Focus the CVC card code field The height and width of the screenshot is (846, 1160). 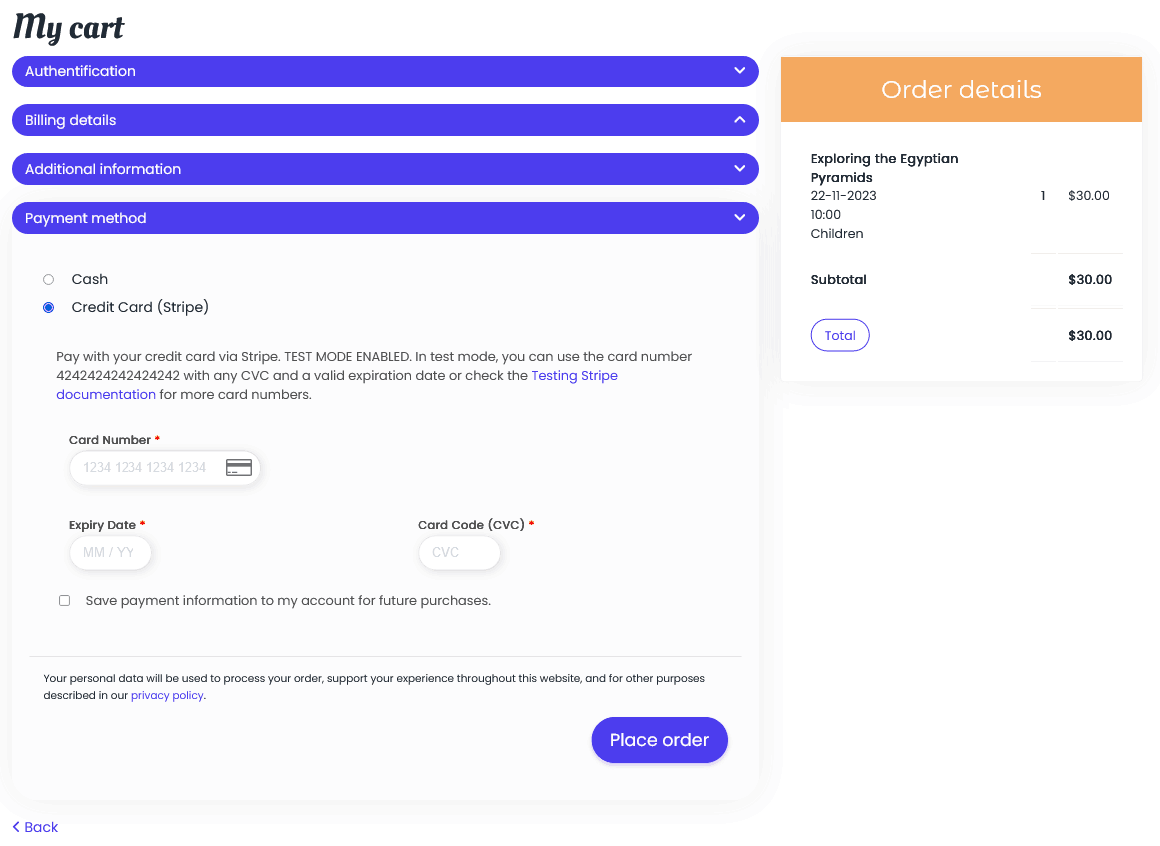pos(459,552)
